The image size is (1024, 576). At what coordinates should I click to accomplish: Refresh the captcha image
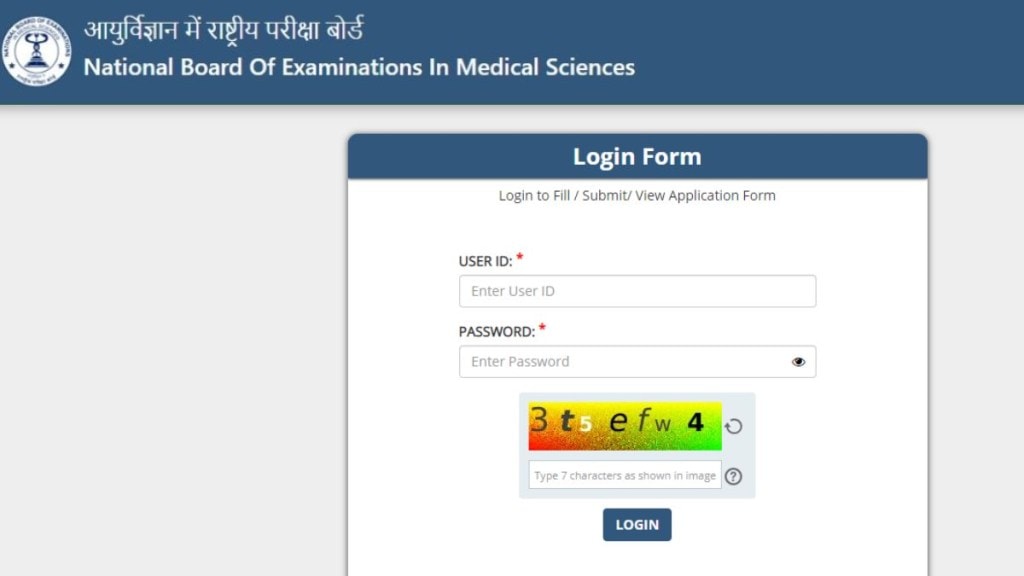click(x=734, y=427)
